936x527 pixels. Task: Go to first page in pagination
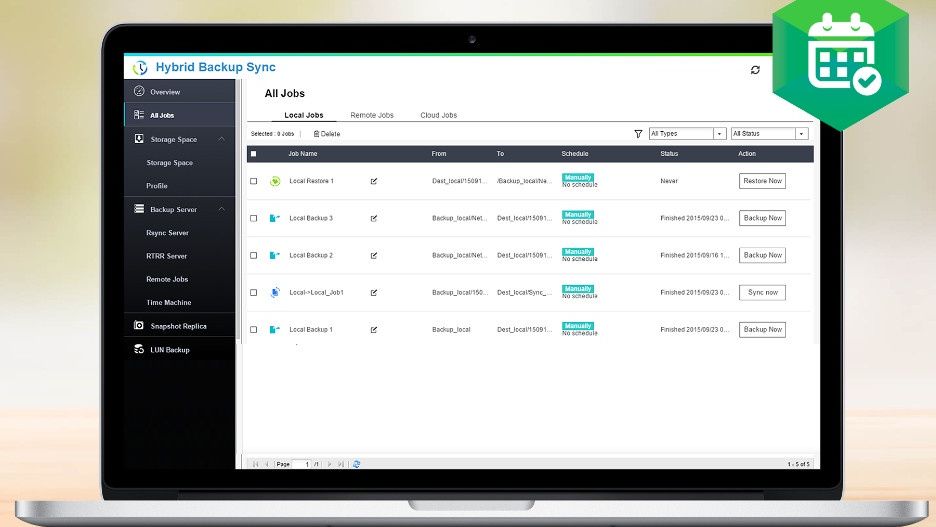tap(255, 464)
